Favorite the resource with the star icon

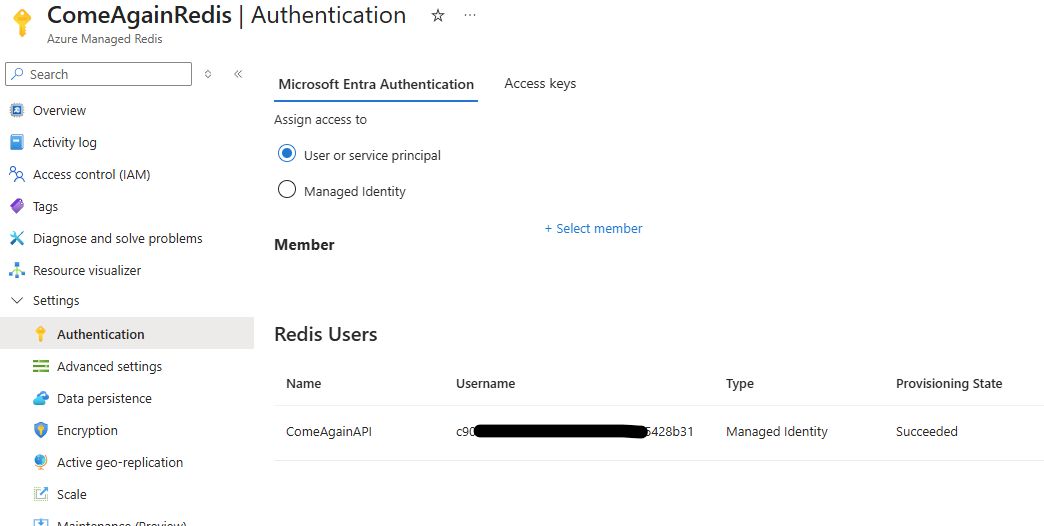437,15
